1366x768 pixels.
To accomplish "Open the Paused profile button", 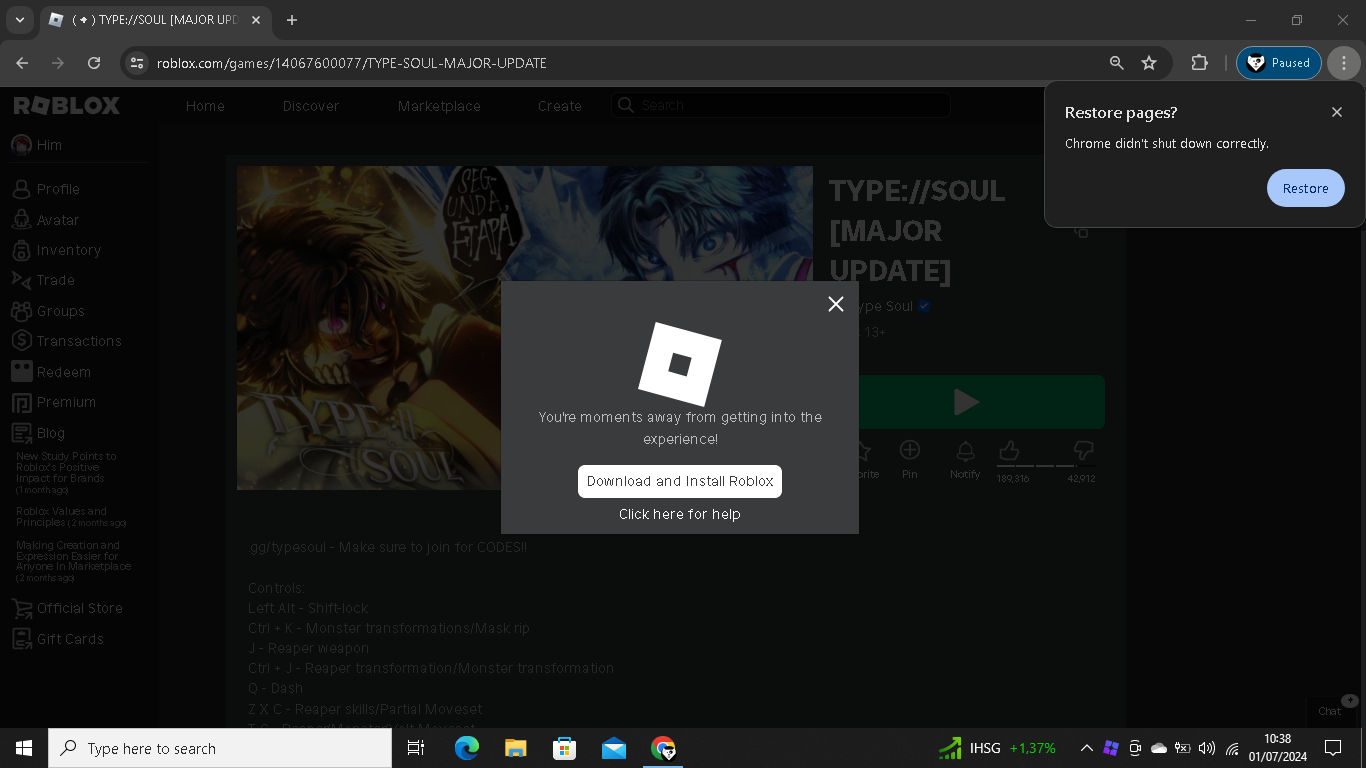I will pos(1279,63).
